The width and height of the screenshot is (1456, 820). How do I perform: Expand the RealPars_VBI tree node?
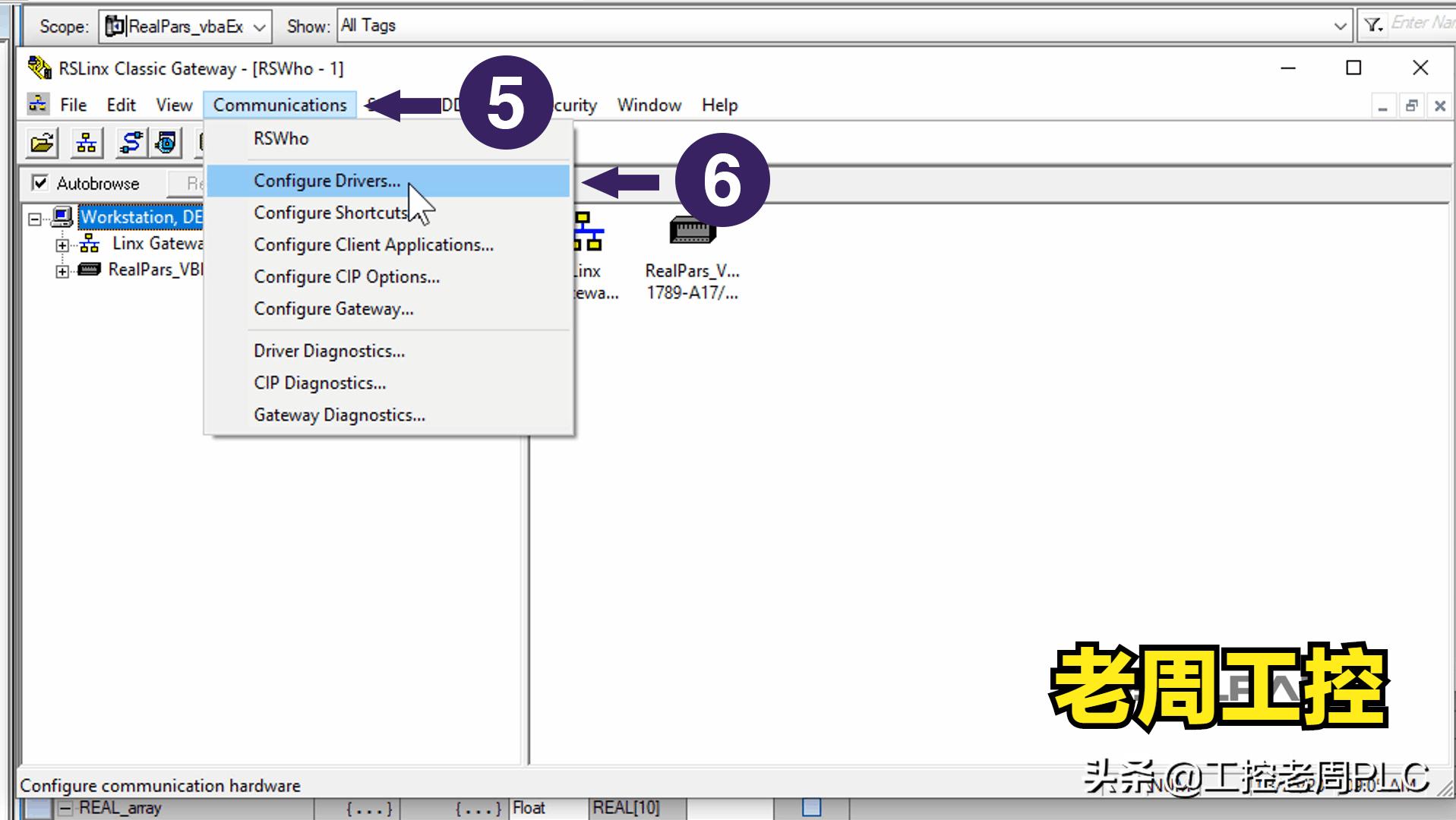click(62, 271)
